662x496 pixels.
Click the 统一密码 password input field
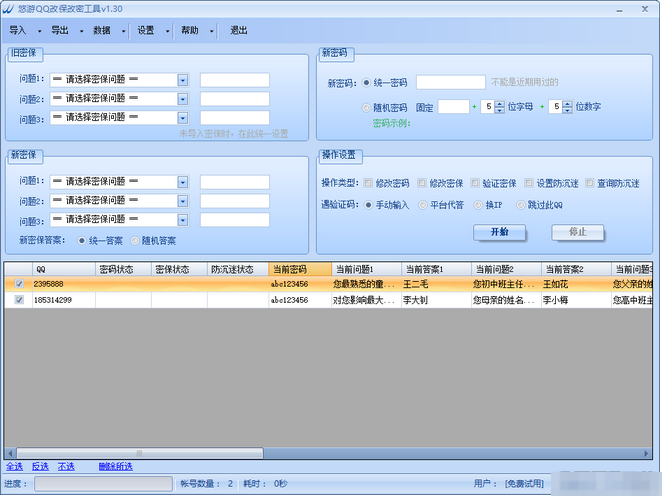point(450,83)
